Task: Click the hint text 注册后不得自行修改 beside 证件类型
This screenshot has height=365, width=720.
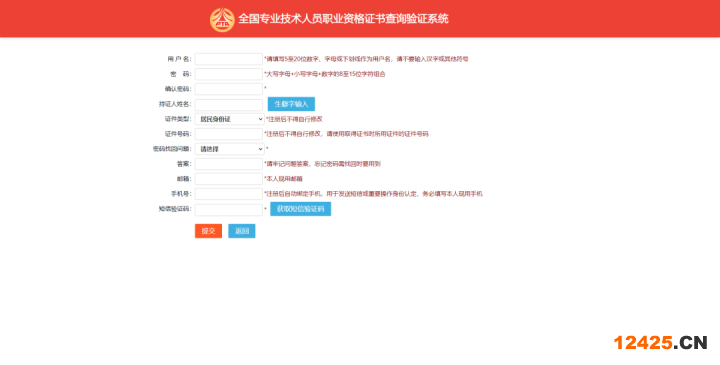Action: coord(294,119)
